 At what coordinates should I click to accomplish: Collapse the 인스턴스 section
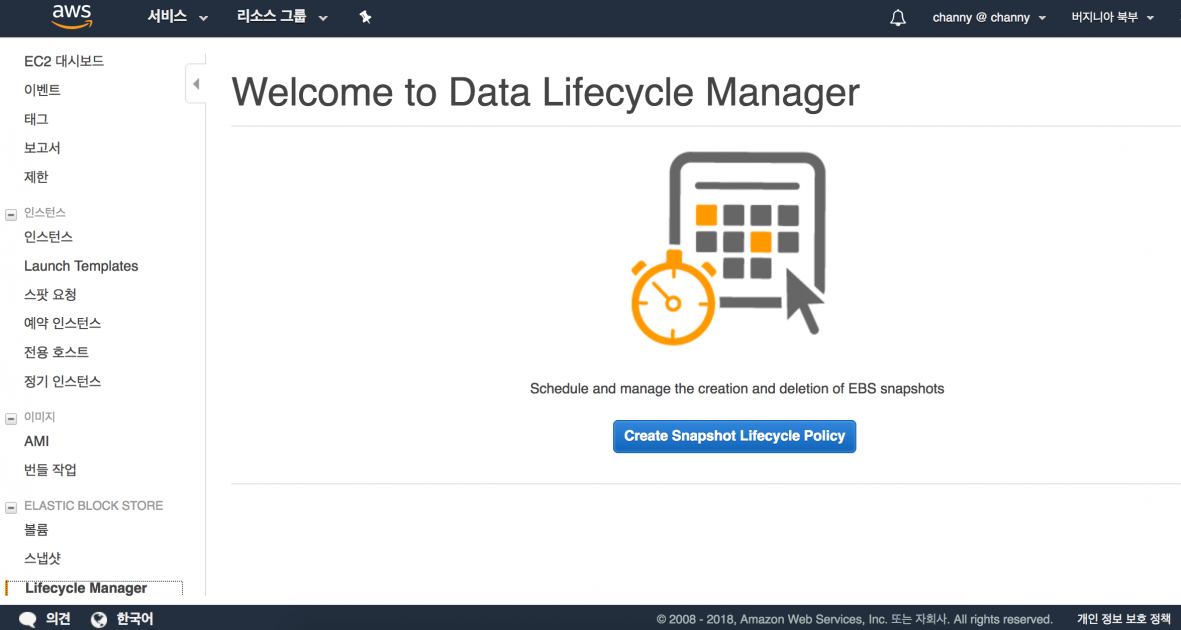(11, 213)
